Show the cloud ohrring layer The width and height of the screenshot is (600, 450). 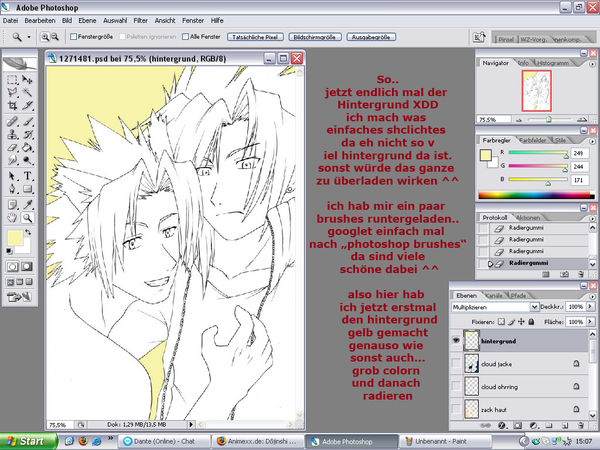pyautogui.click(x=456, y=386)
